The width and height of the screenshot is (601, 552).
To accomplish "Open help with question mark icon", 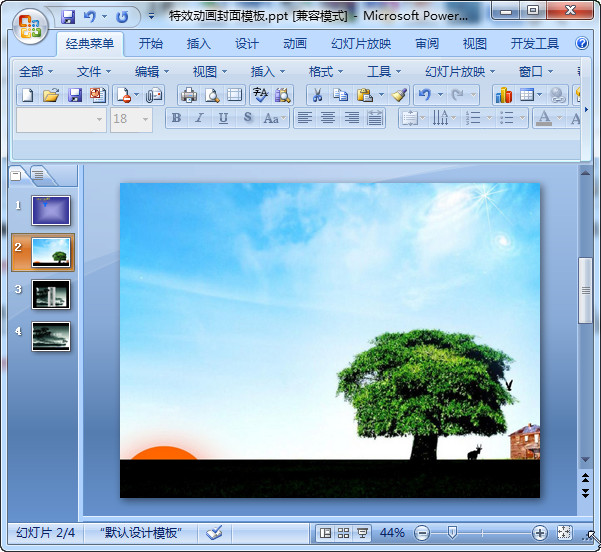I will click(582, 43).
